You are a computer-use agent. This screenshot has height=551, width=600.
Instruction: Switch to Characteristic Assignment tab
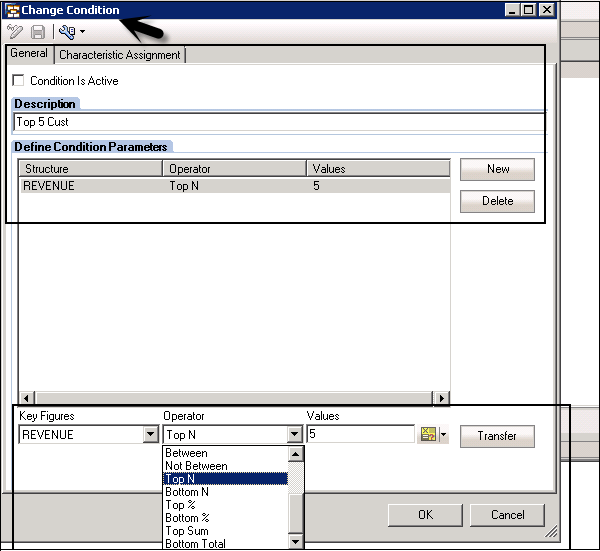click(119, 55)
